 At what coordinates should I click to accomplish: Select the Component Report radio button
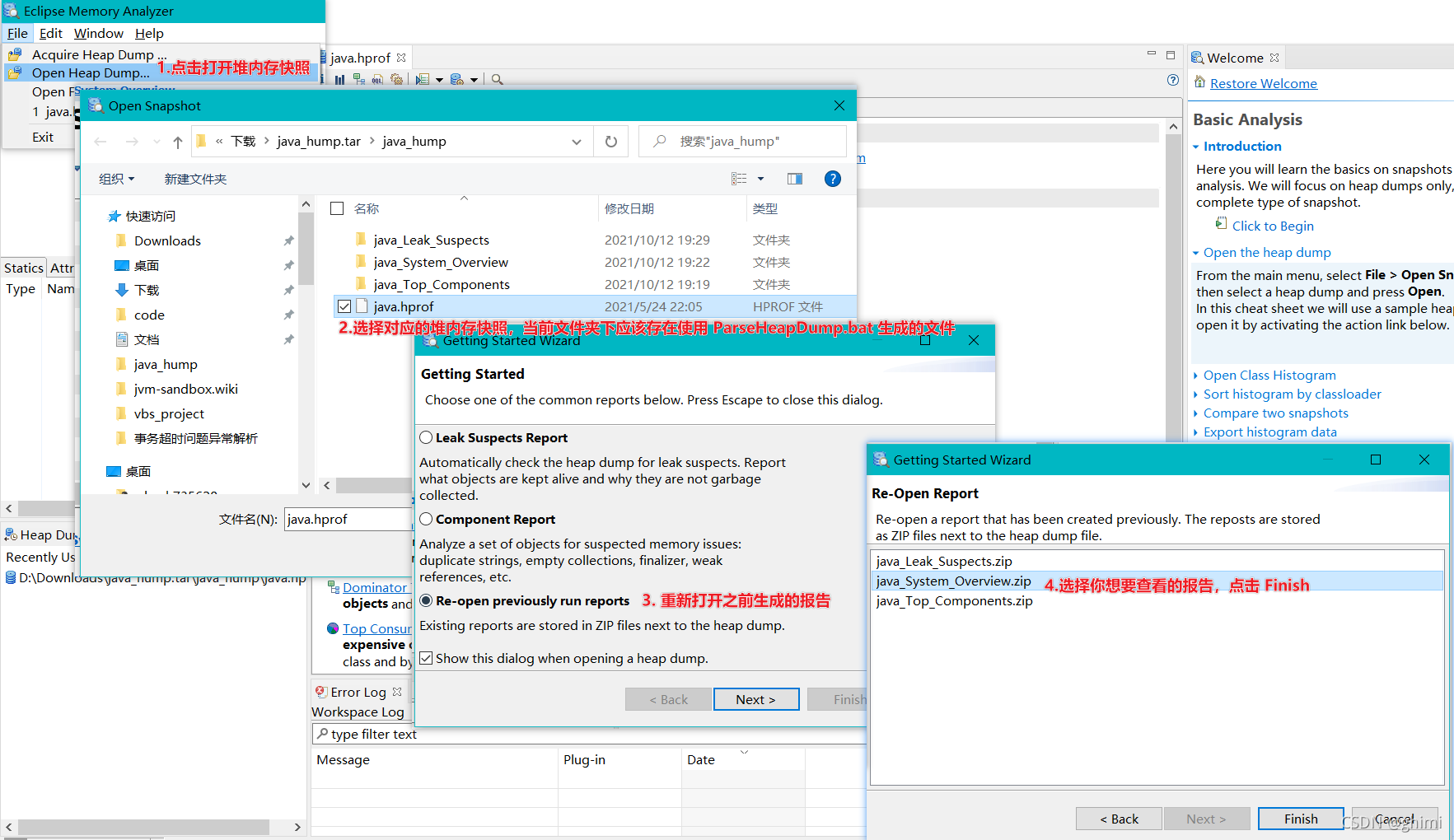tap(426, 519)
